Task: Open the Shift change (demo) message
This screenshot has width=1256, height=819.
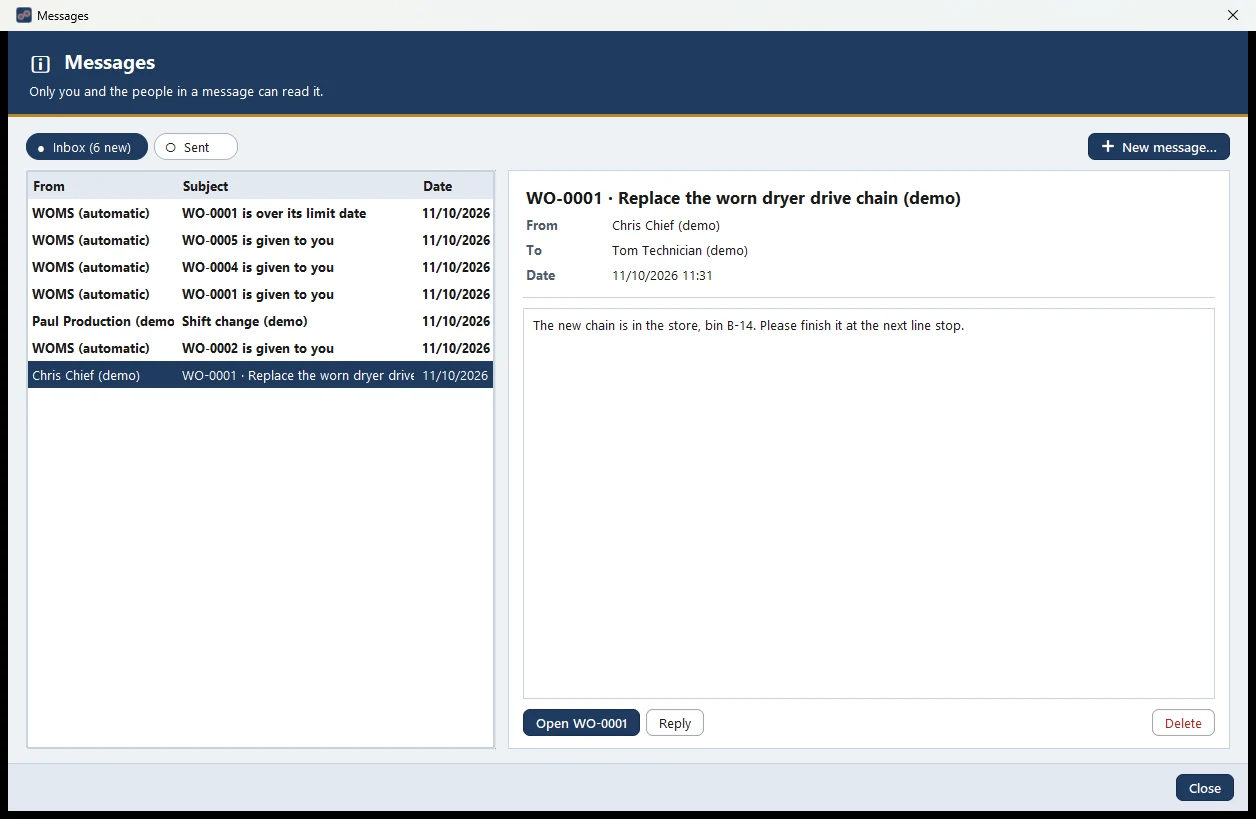Action: coord(260,321)
